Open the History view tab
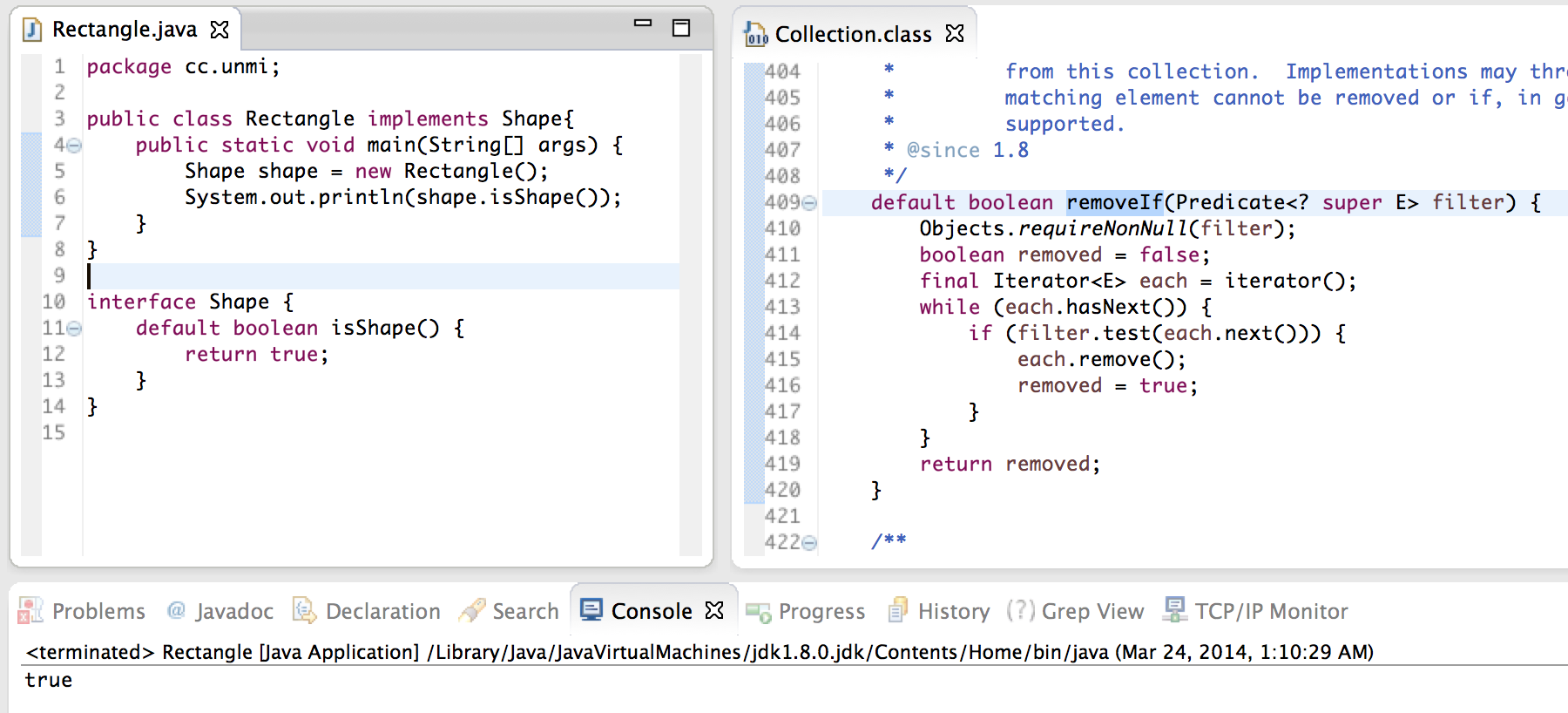 click(x=953, y=611)
